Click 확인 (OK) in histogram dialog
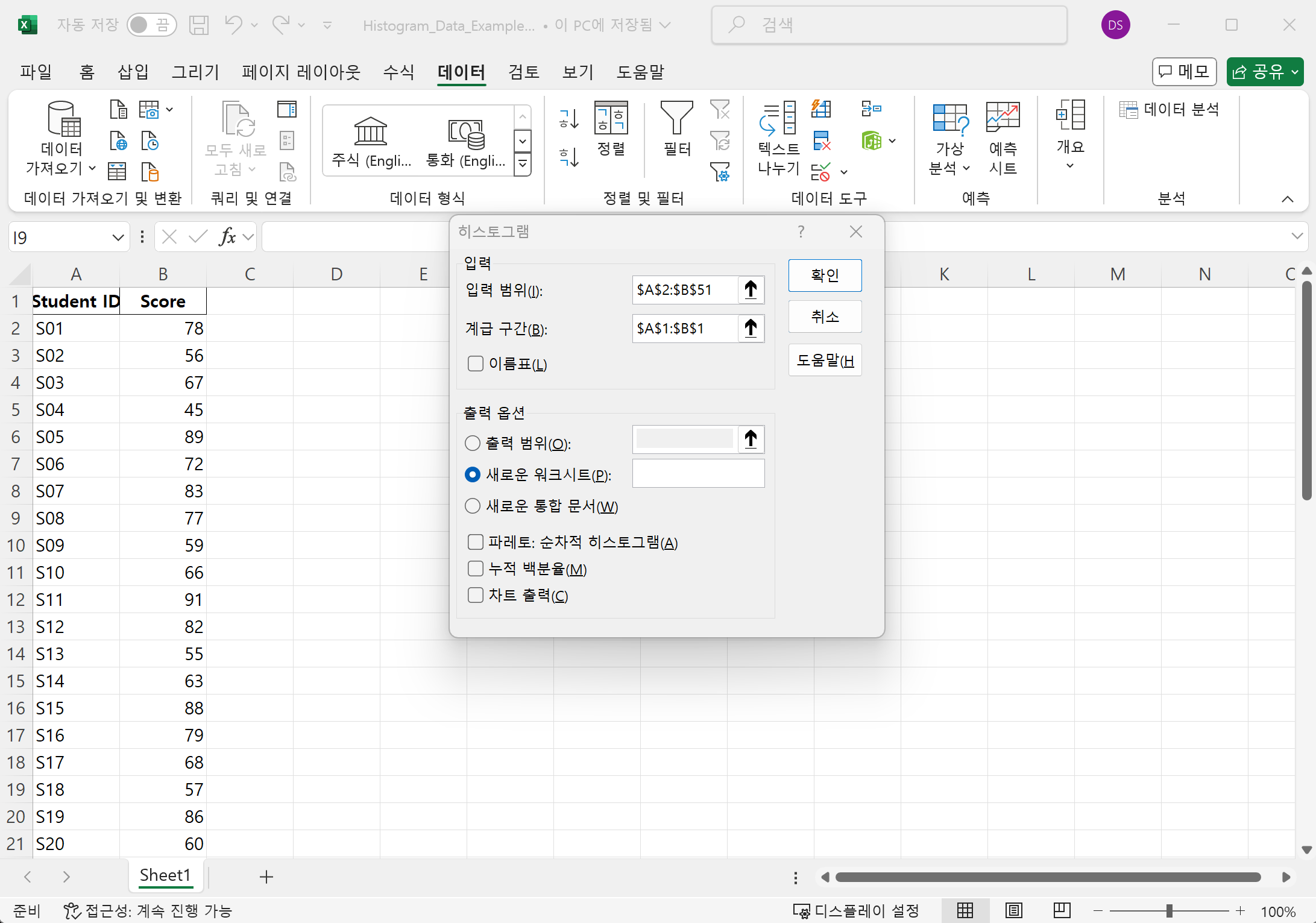Screen dimensions: 1316x923 coord(825,275)
